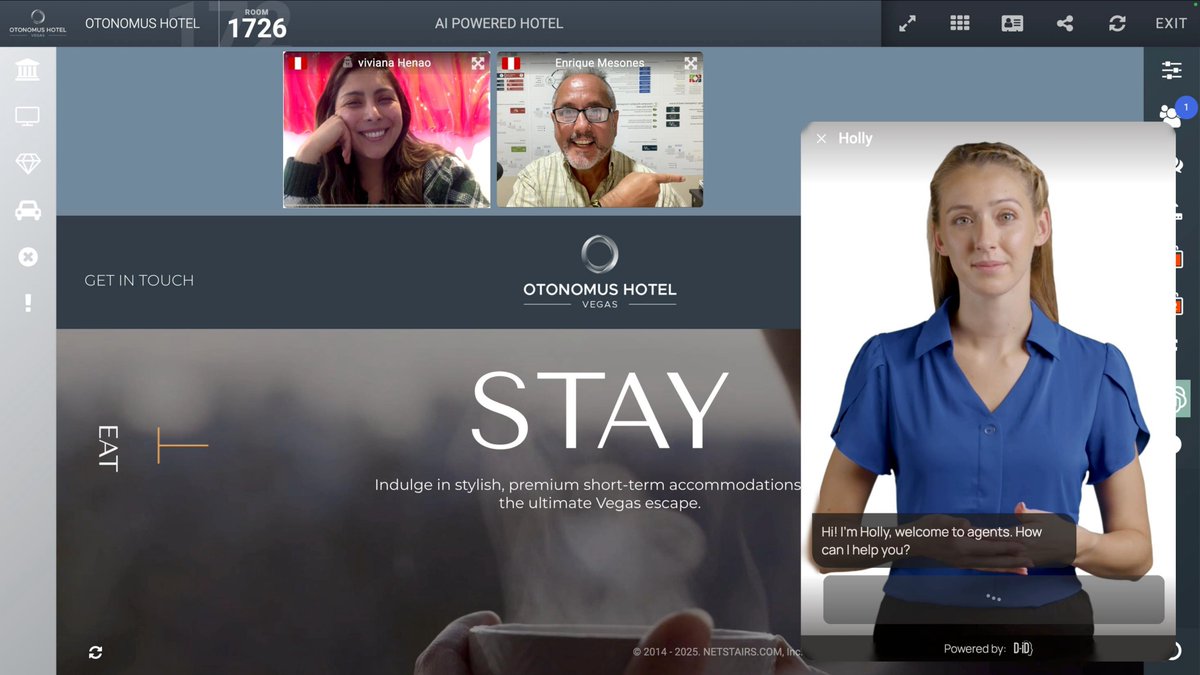Click the D-ID logo in Powered by footer
This screenshot has height=675, width=1200.
pos(1023,649)
